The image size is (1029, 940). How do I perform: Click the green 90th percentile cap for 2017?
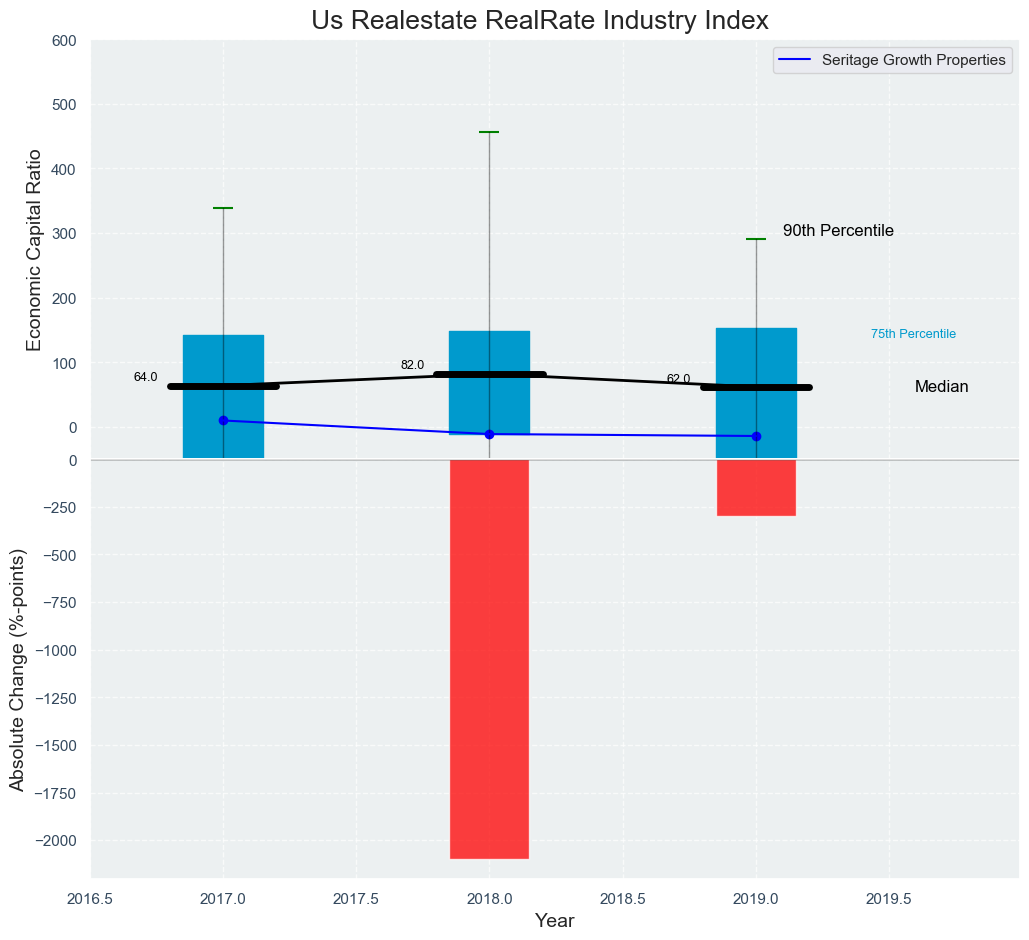[223, 208]
